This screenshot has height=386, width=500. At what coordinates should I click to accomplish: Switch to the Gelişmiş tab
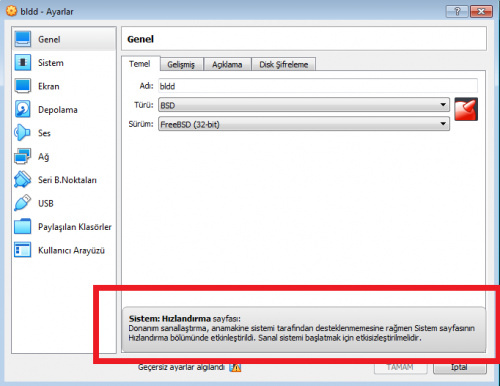182,64
